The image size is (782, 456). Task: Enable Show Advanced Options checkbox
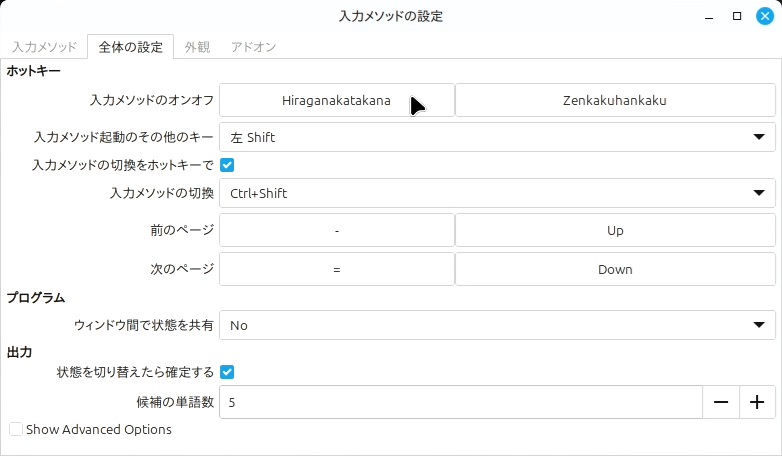(x=16, y=429)
